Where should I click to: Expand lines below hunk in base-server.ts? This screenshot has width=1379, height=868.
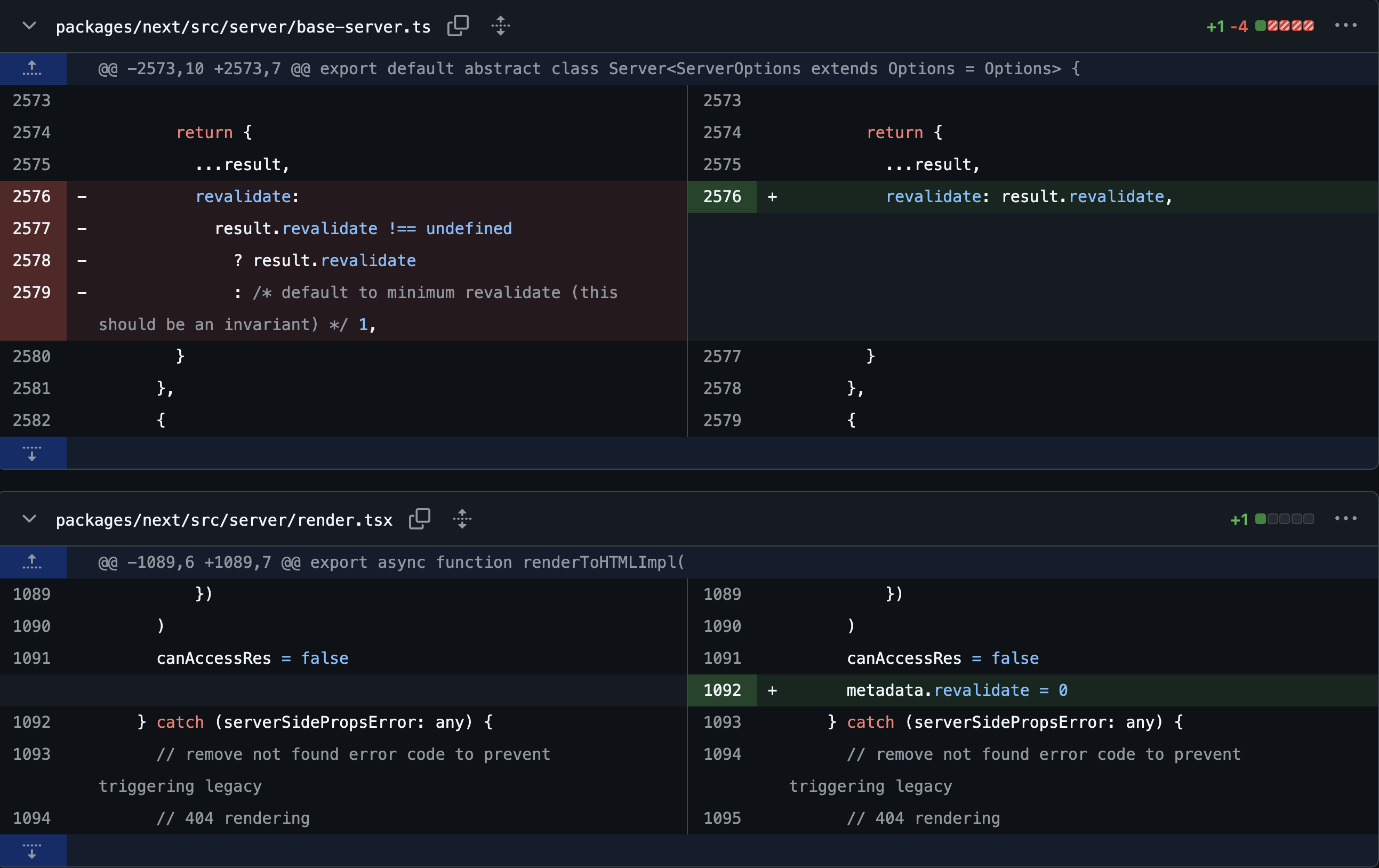click(x=33, y=453)
